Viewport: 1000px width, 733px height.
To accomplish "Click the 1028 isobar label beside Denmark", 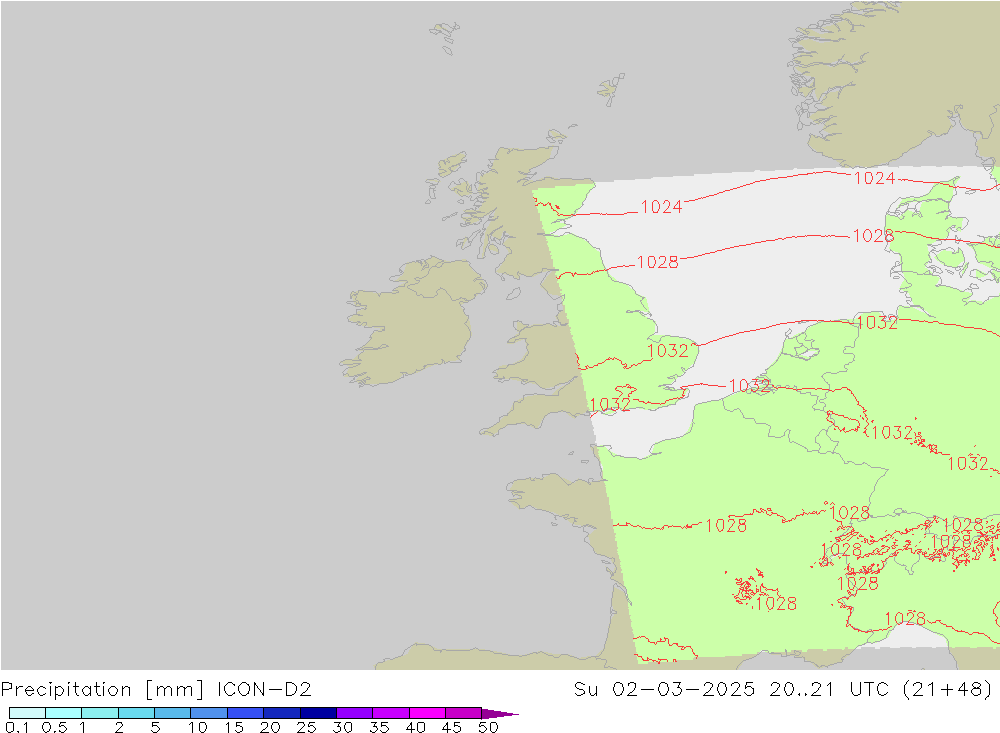I will coord(873,235).
